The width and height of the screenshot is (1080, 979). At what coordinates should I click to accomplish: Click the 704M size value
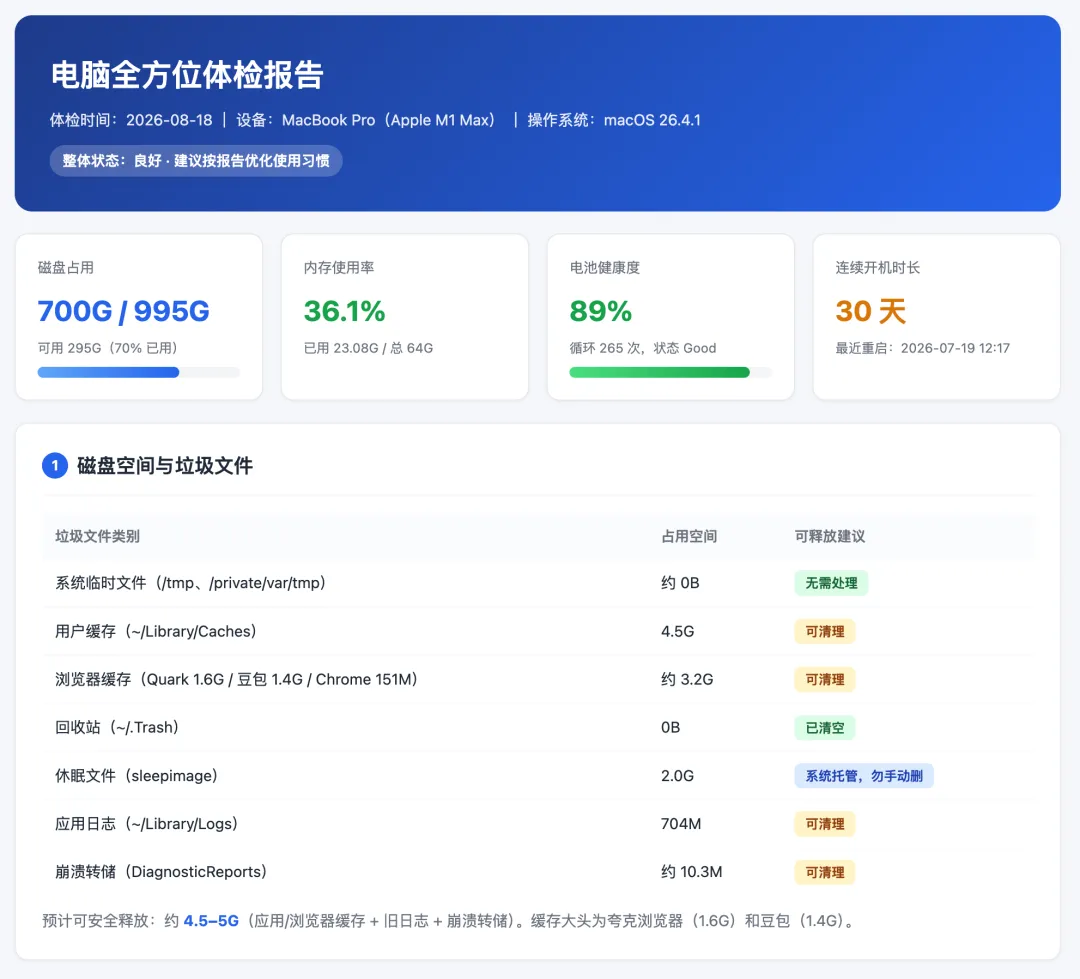681,824
